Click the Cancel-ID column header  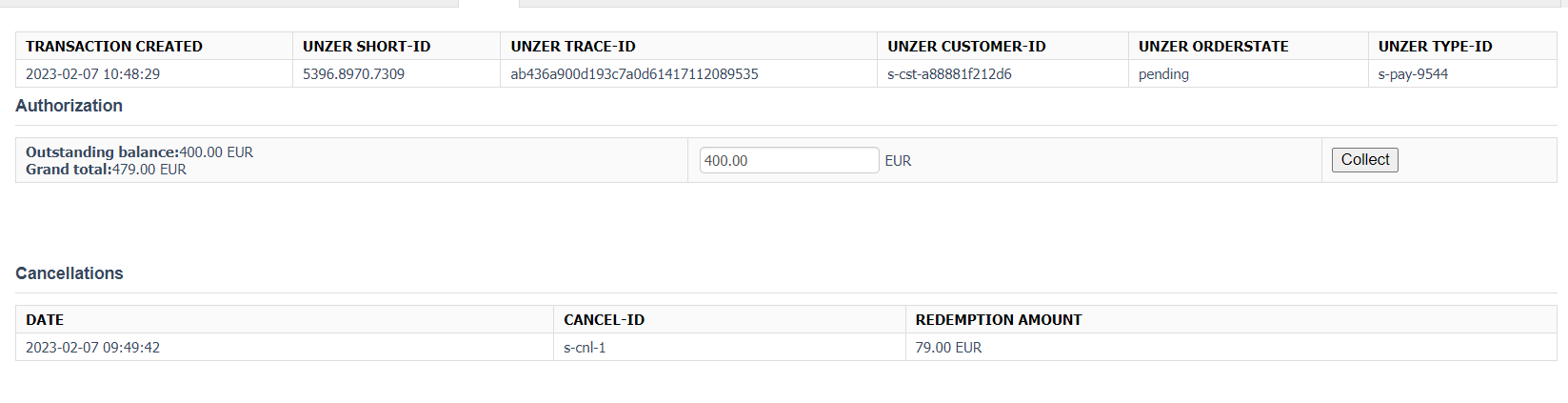604,320
